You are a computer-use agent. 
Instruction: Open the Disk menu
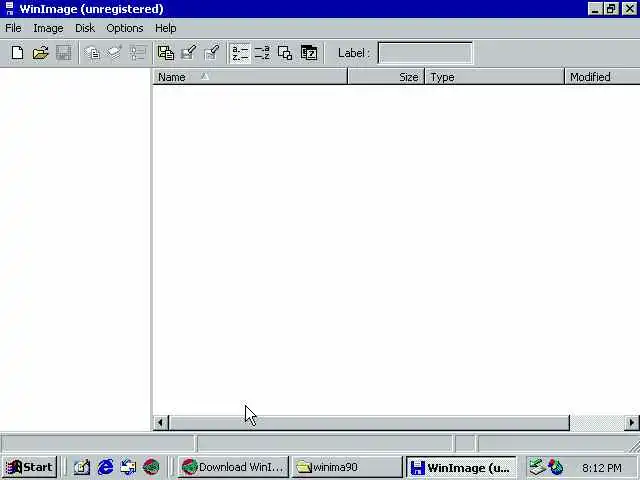[x=84, y=28]
